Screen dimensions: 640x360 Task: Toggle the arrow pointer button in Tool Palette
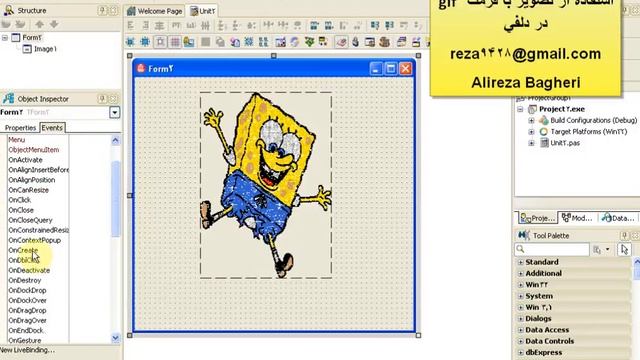click(624, 249)
